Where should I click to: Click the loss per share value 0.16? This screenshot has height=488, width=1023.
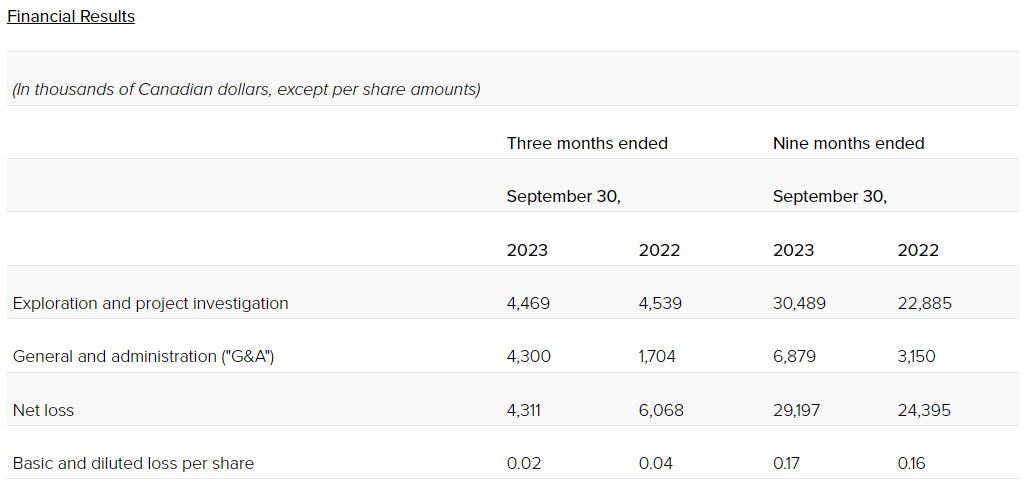click(912, 463)
